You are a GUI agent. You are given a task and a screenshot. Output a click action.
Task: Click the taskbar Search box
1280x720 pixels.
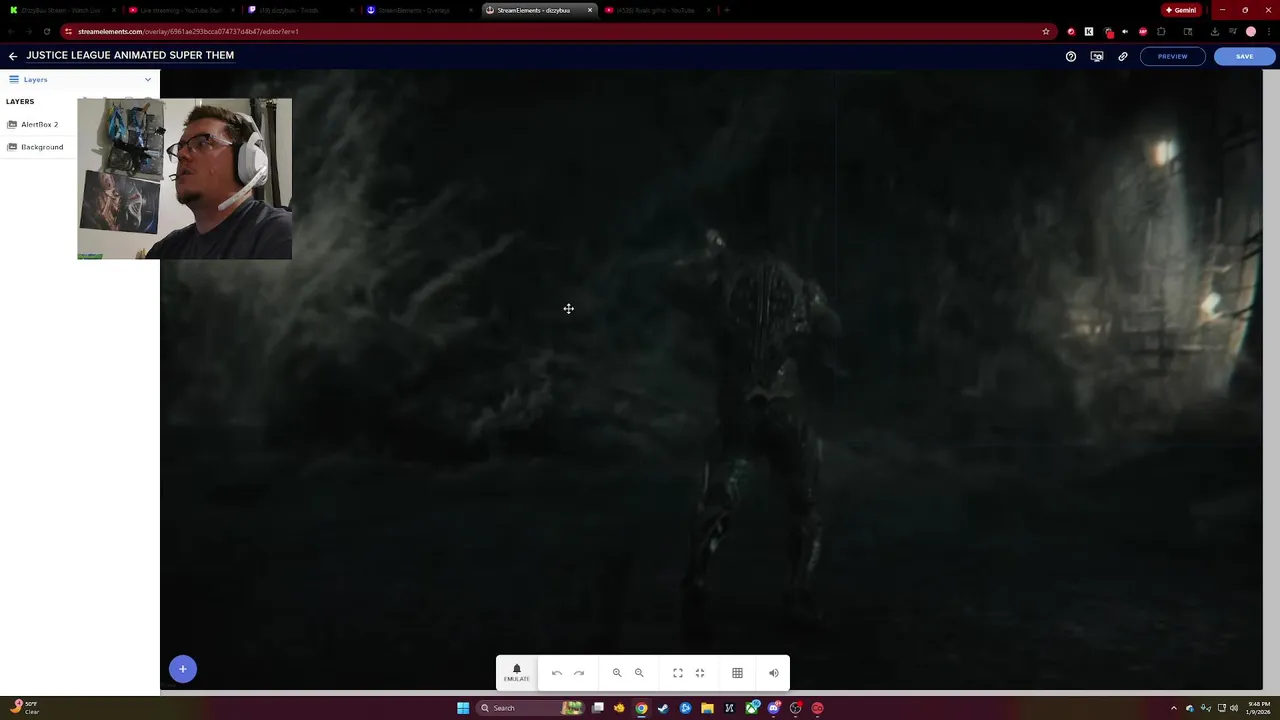[x=529, y=708]
